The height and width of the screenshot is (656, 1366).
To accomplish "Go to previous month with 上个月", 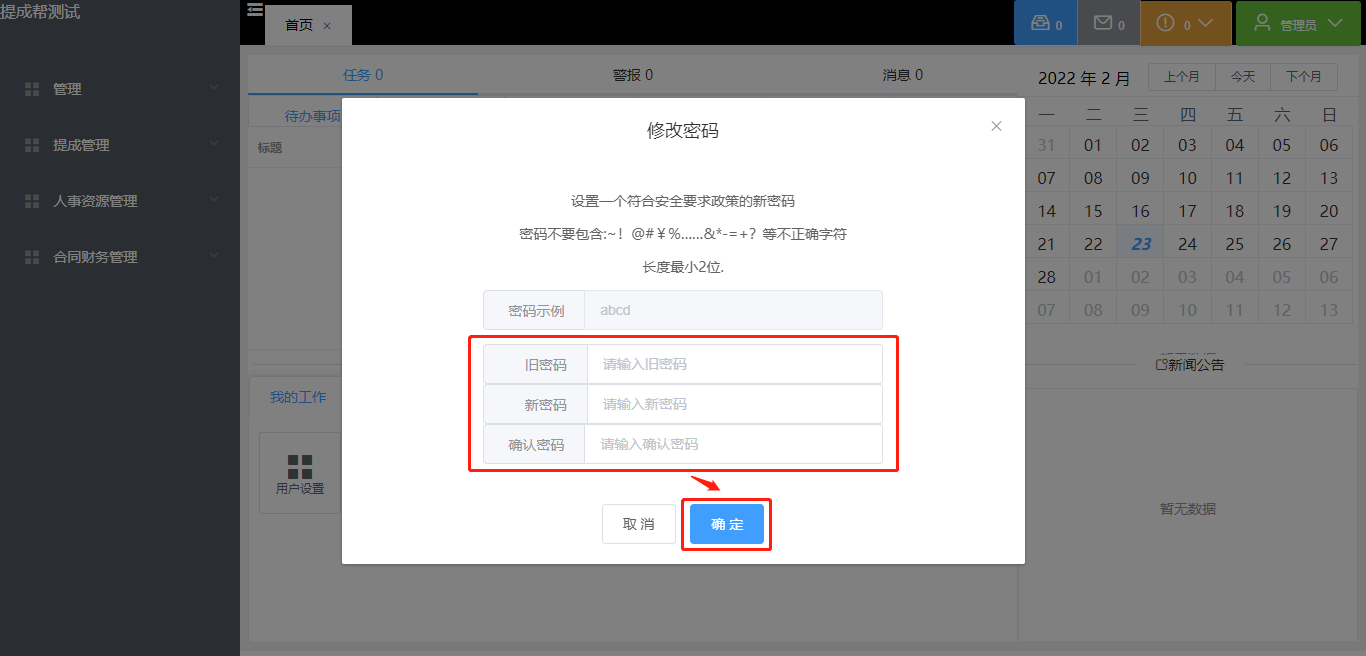I will pyautogui.click(x=1182, y=77).
